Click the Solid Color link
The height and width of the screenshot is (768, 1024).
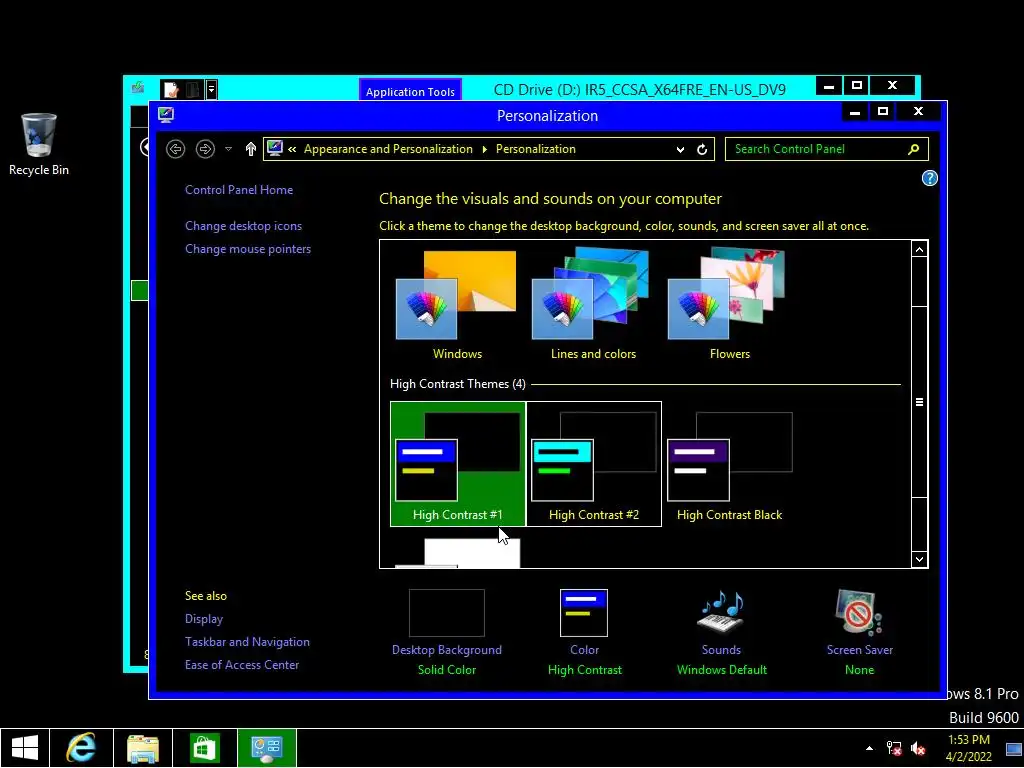click(447, 669)
